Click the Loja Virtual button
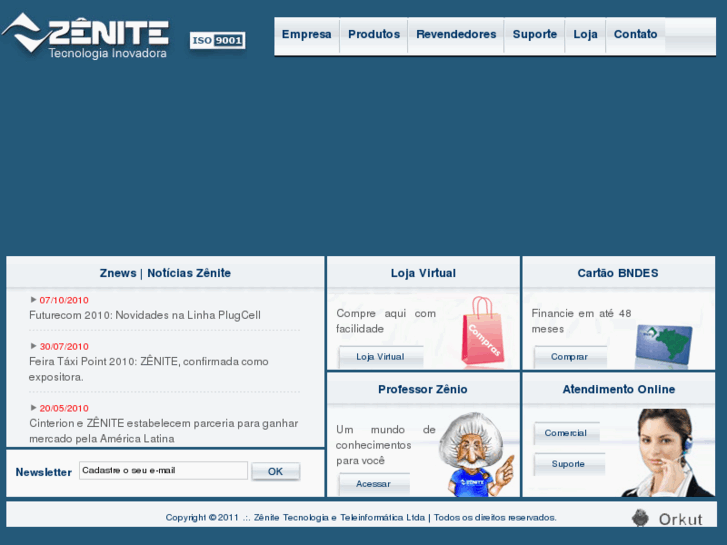 tap(381, 357)
